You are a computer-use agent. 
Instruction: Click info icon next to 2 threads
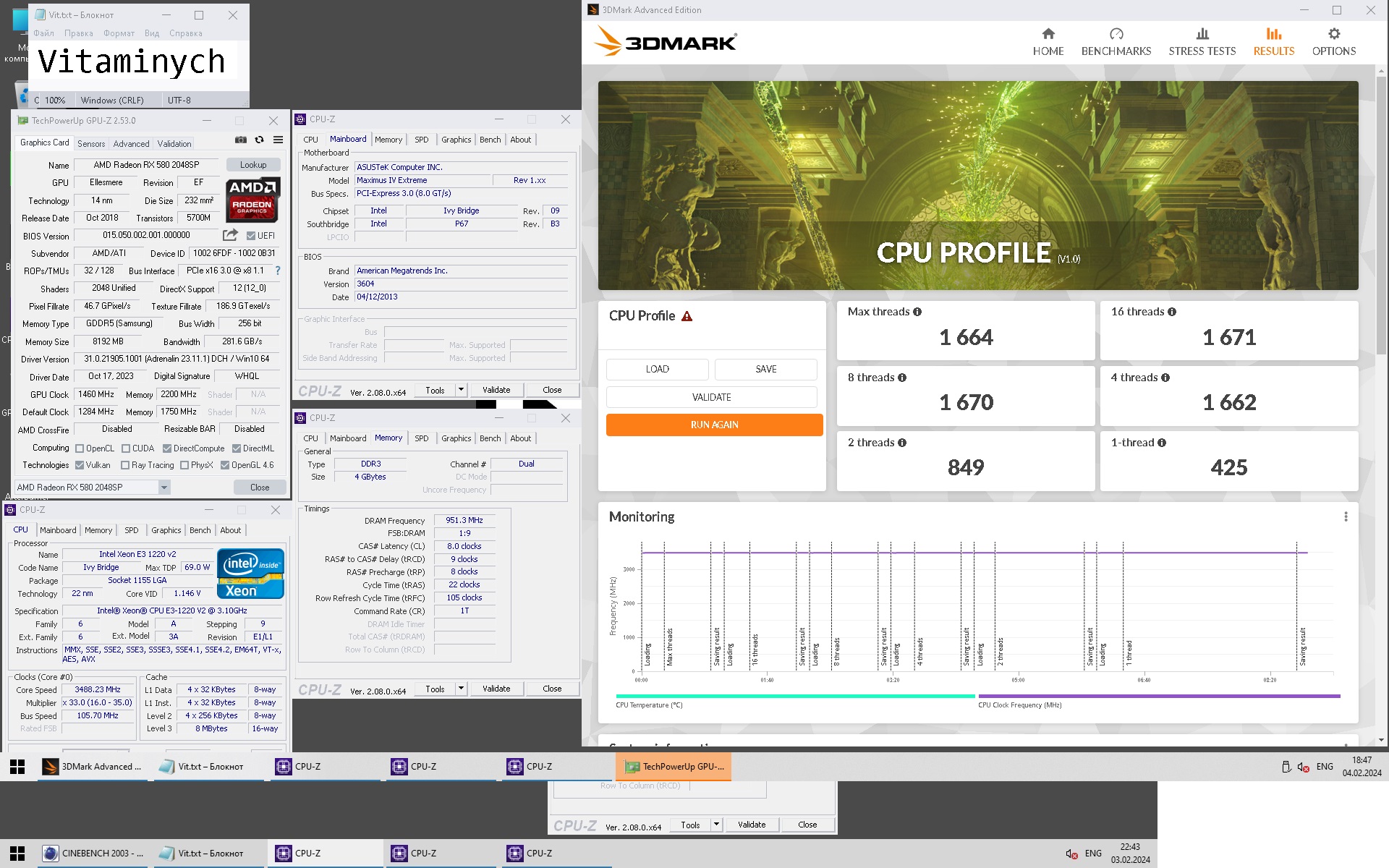(x=902, y=443)
